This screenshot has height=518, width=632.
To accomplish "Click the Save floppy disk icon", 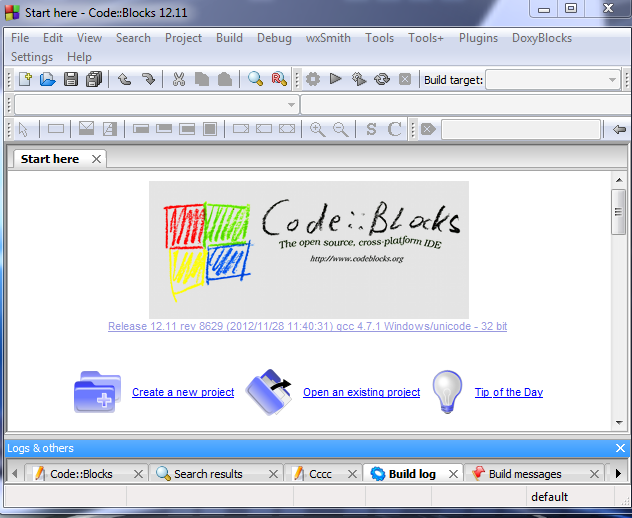I will click(x=71, y=79).
